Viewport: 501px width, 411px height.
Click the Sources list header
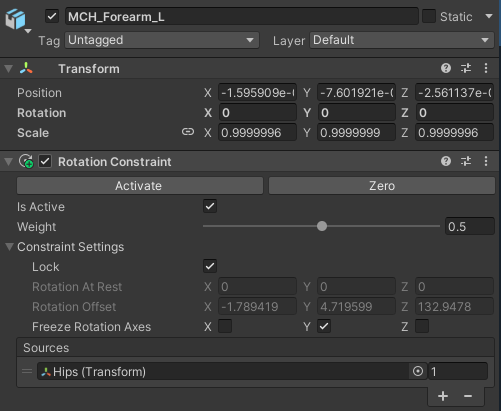[x=255, y=348]
